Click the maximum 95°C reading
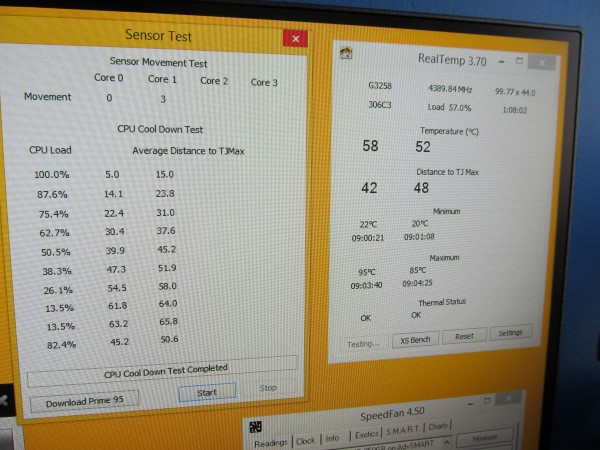 [x=367, y=272]
